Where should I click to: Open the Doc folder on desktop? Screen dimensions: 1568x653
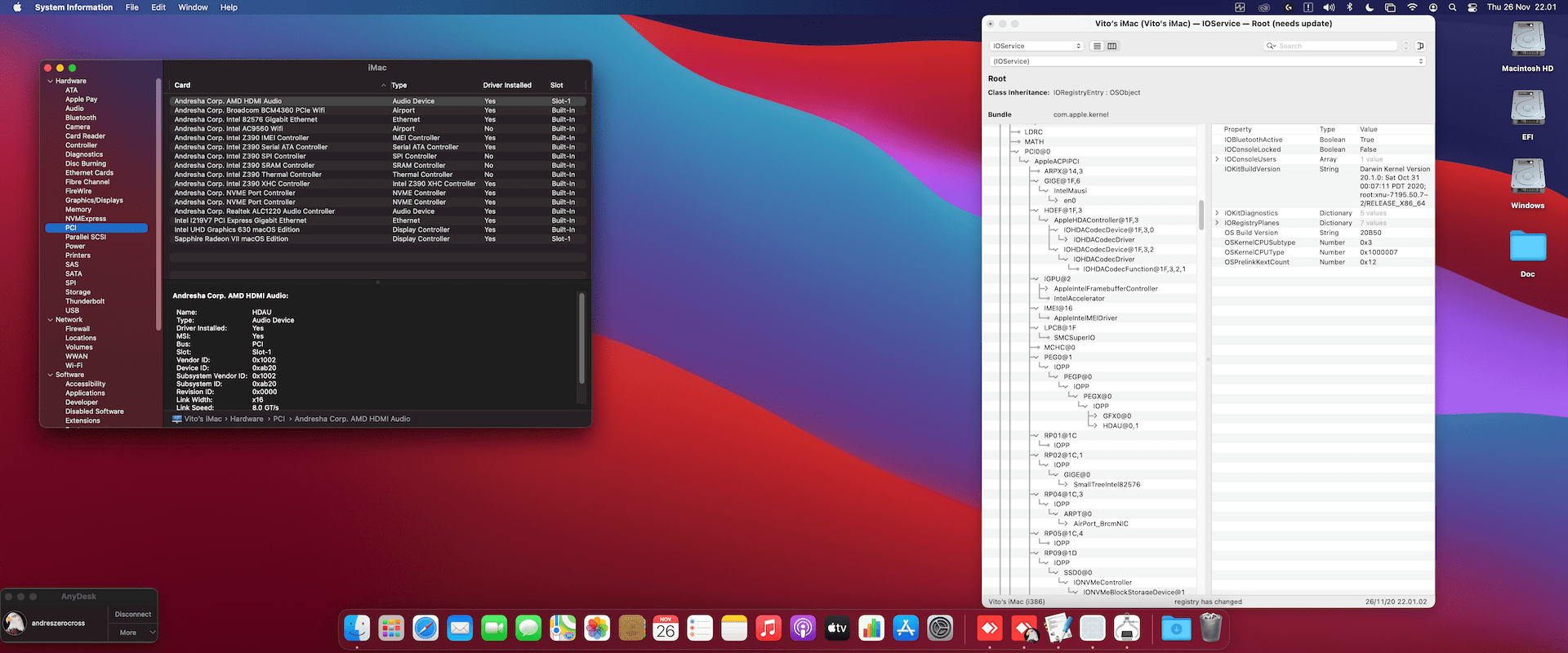[x=1527, y=246]
